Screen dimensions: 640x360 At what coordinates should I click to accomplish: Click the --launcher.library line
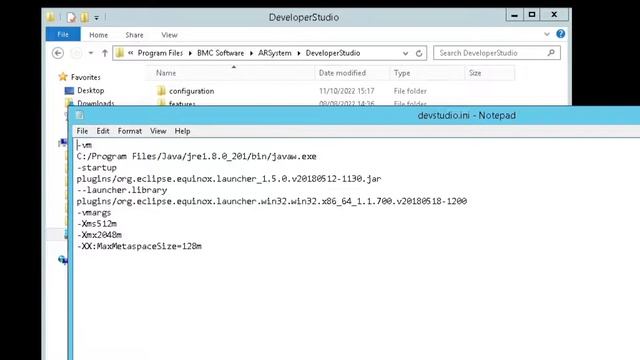(x=122, y=190)
